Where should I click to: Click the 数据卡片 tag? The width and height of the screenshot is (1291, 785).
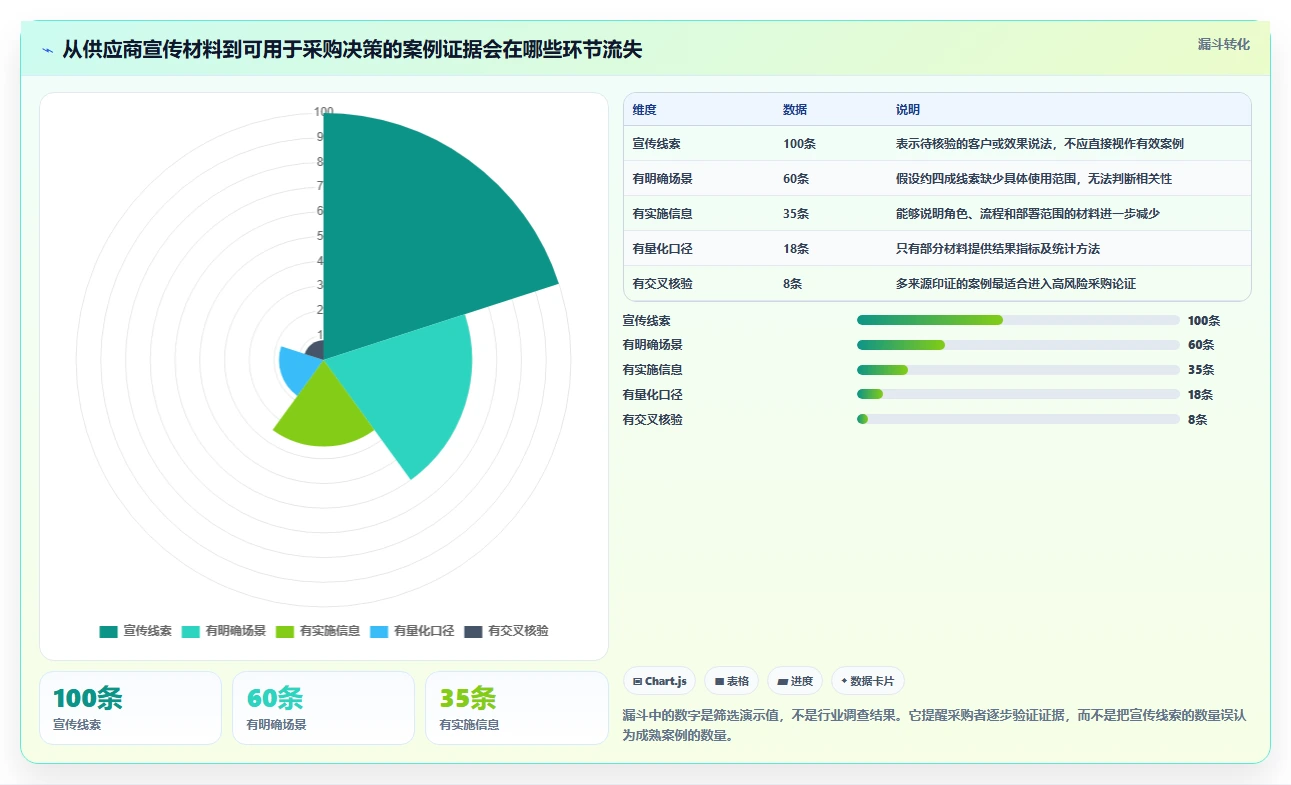[868, 681]
